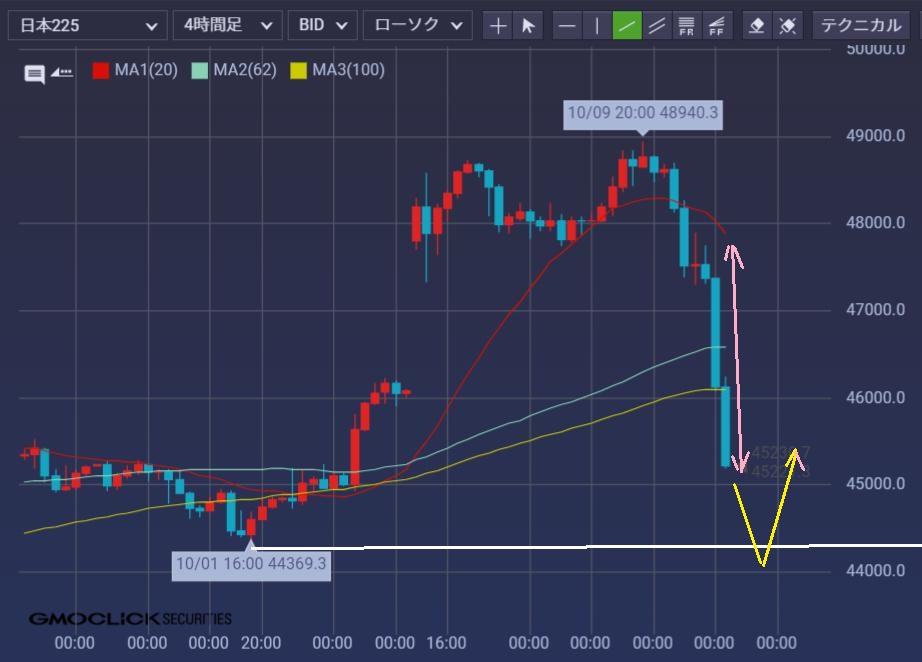Click the 10/09 20:00 48940.3 high marker
This screenshot has height=662, width=922.
click(642, 113)
